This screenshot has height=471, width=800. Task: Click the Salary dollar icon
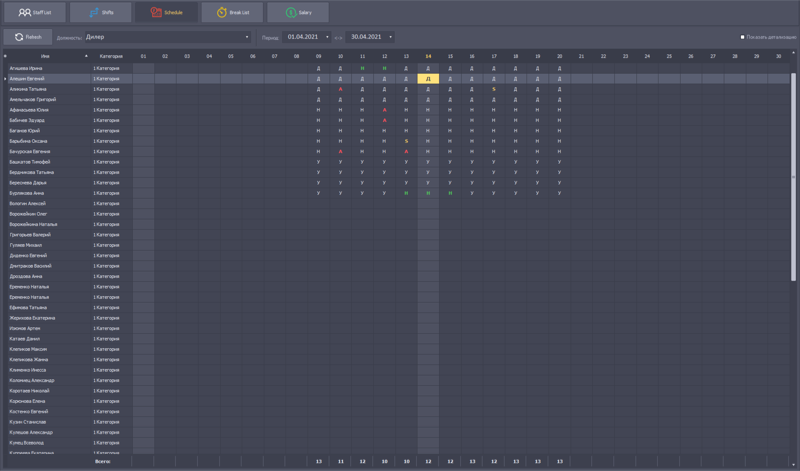coord(290,13)
